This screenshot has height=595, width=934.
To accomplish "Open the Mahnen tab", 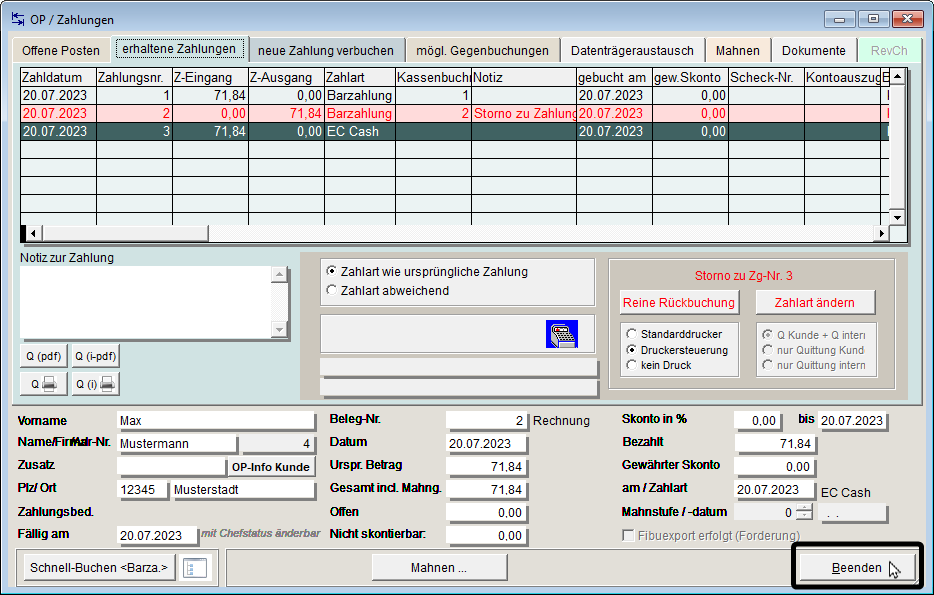I will 737,51.
